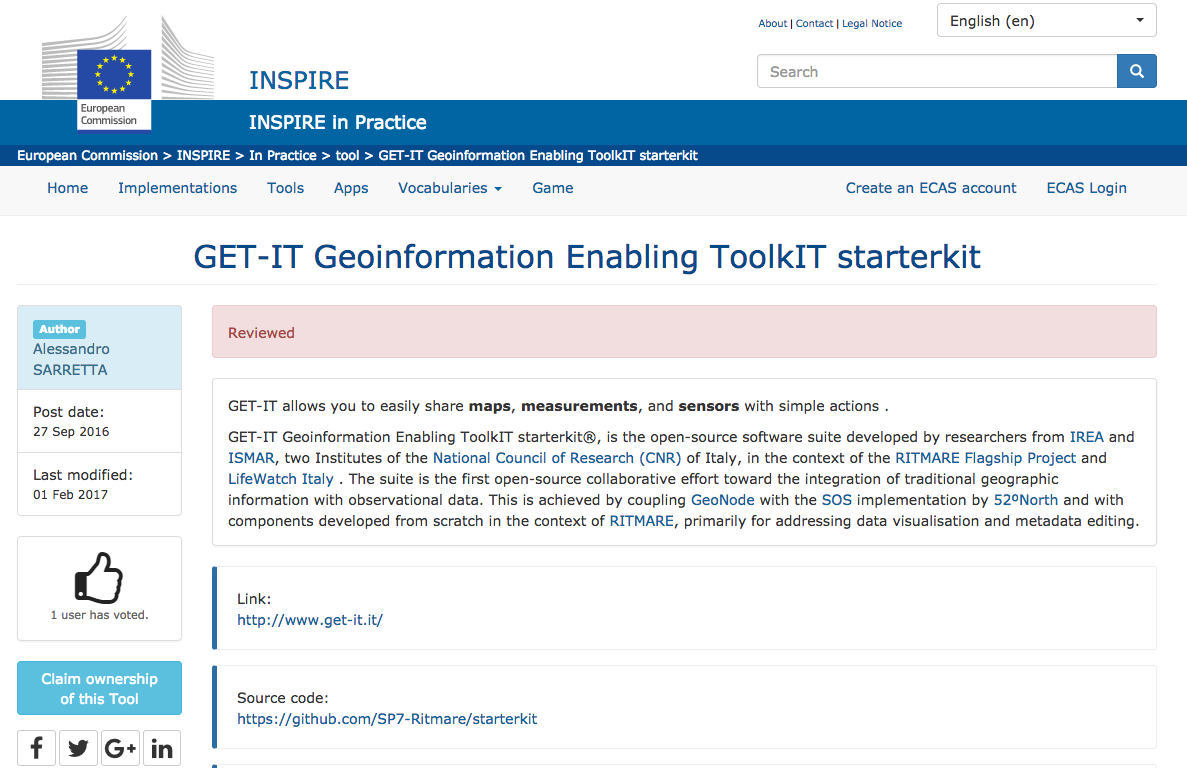The width and height of the screenshot is (1187, 768).
Task: Go to the Tools menu item
Action: coord(285,188)
